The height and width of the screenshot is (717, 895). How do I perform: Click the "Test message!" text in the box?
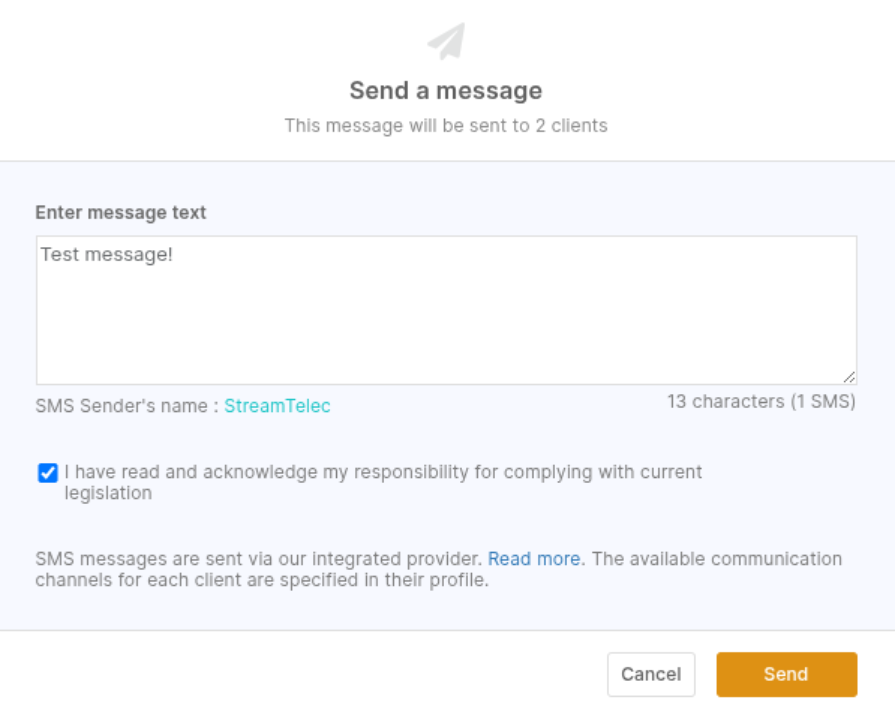point(107,255)
